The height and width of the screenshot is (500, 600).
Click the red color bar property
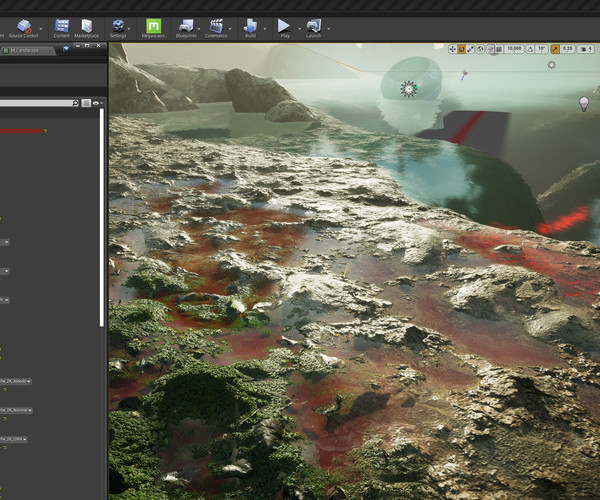pos(21,131)
